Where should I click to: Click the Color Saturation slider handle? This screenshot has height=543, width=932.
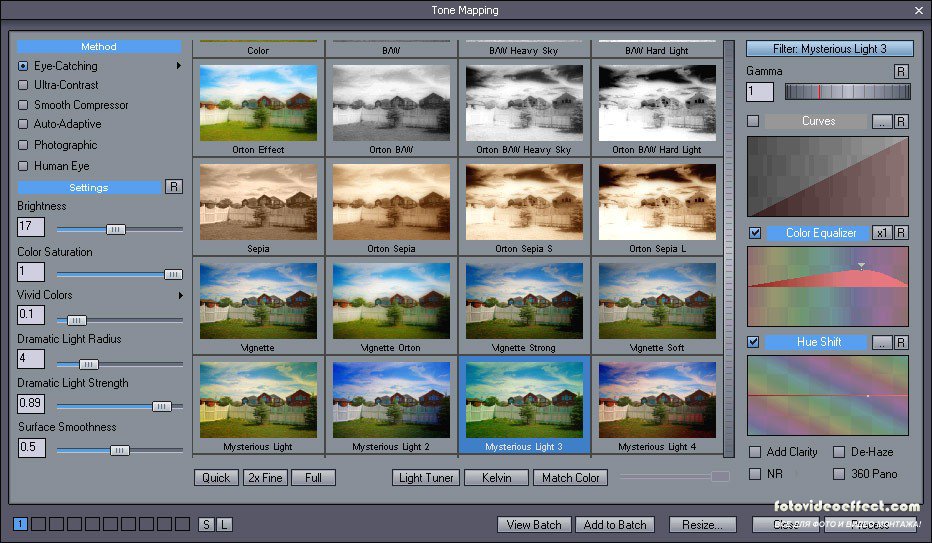click(x=173, y=274)
